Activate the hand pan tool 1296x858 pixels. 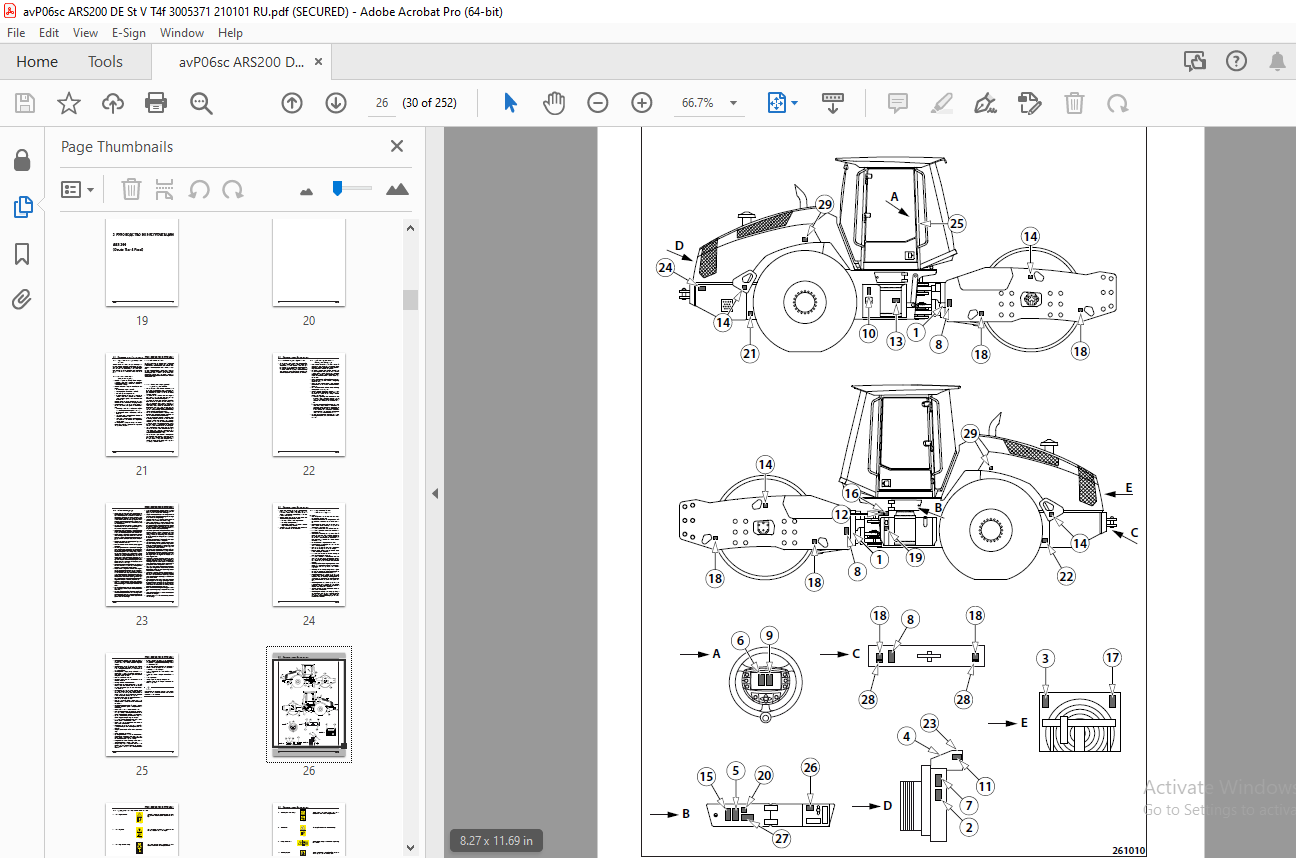click(x=554, y=103)
